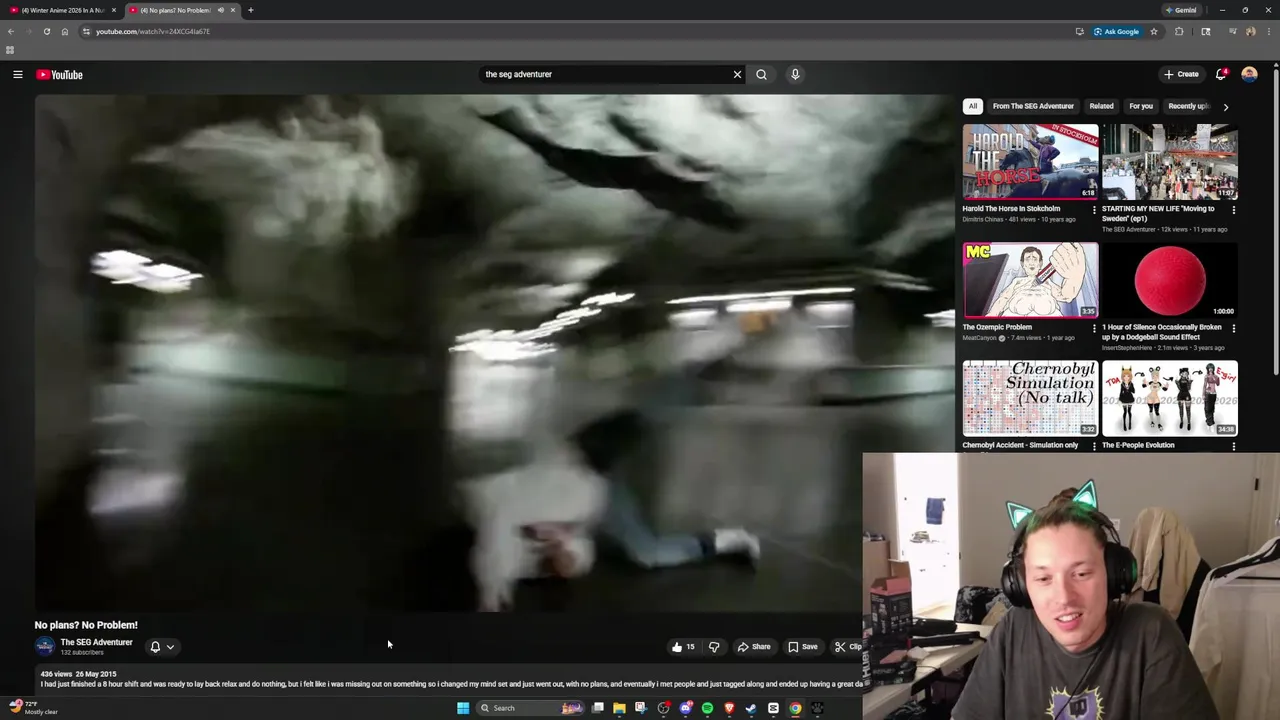
Task: Open options menu for 1 Hour of Silence video
Action: click(1233, 328)
